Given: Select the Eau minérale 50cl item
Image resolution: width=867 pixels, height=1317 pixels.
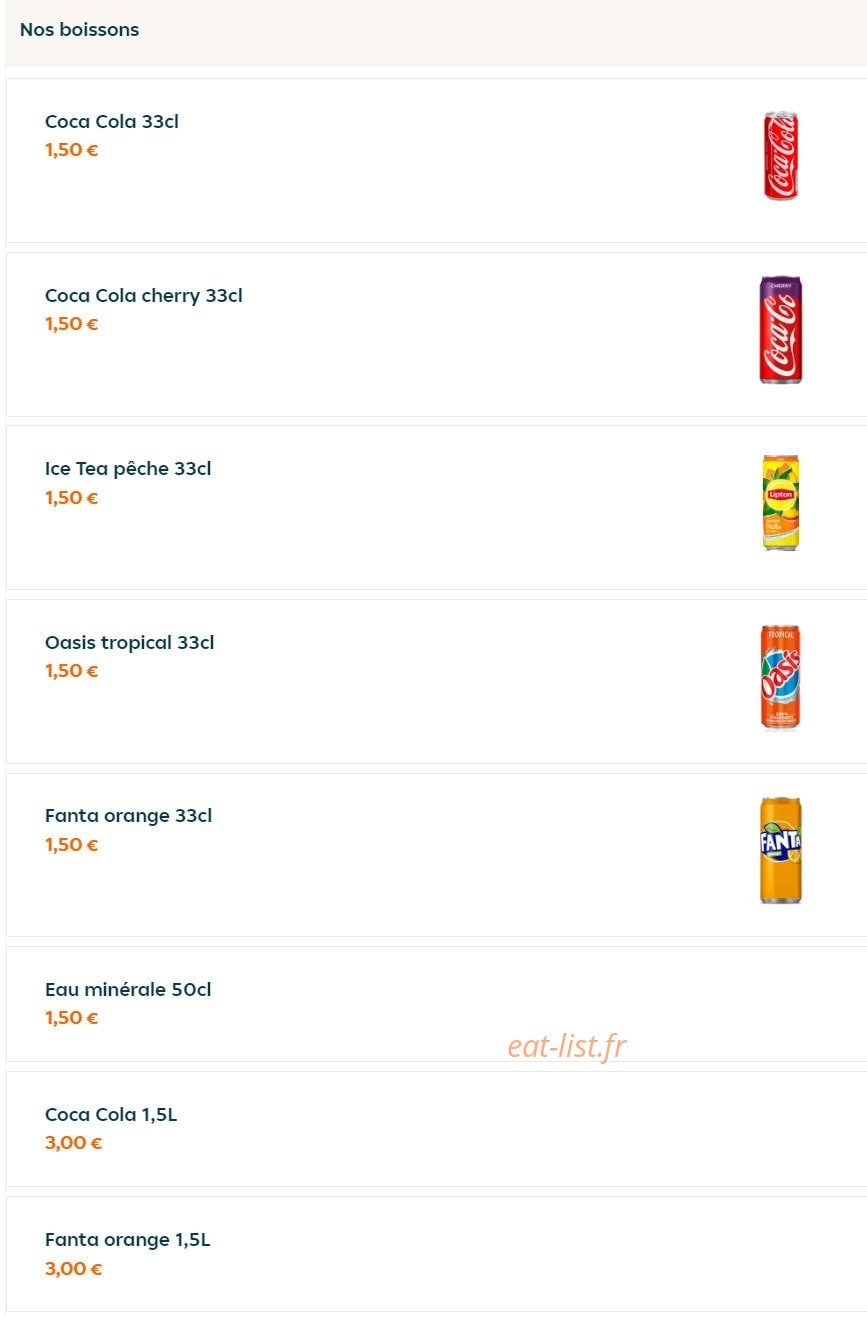Looking at the screenshot, I should [x=437, y=1004].
